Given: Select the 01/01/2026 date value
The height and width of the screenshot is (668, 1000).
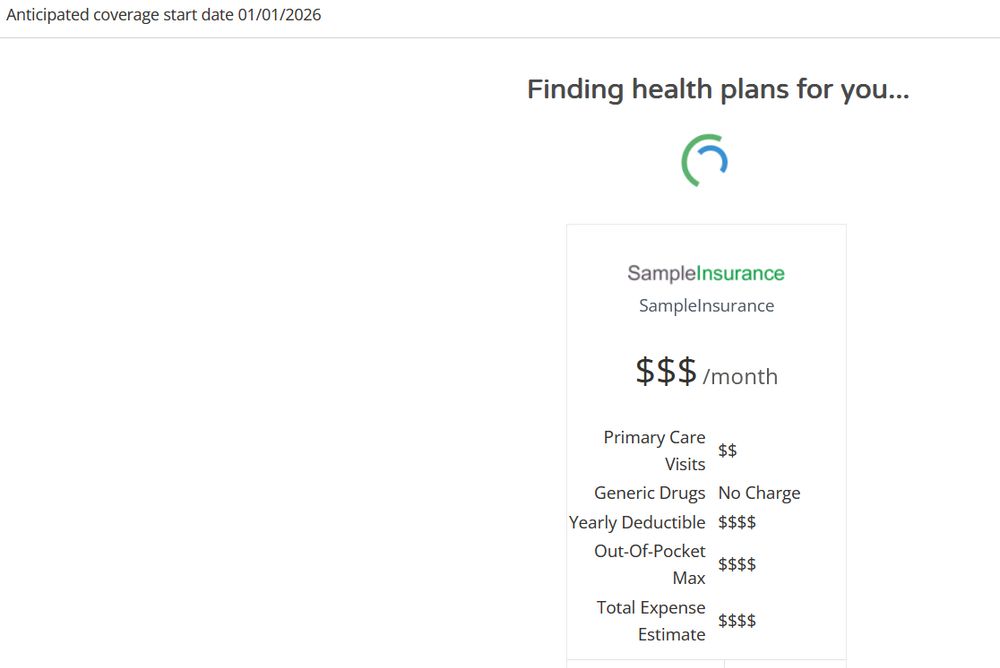Looking at the screenshot, I should pyautogui.click(x=275, y=14).
